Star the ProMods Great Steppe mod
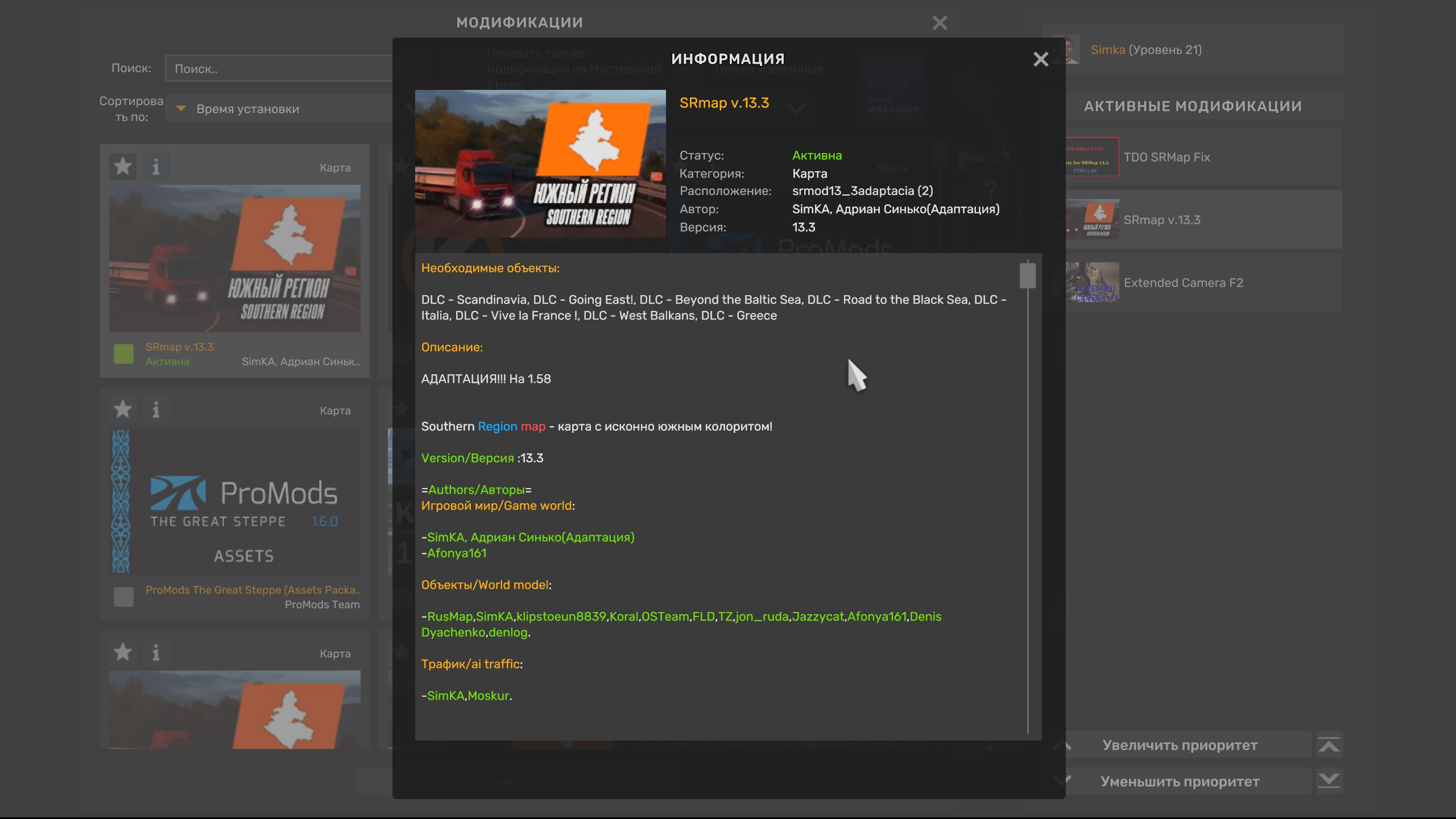The height and width of the screenshot is (819, 1456). coord(123,409)
